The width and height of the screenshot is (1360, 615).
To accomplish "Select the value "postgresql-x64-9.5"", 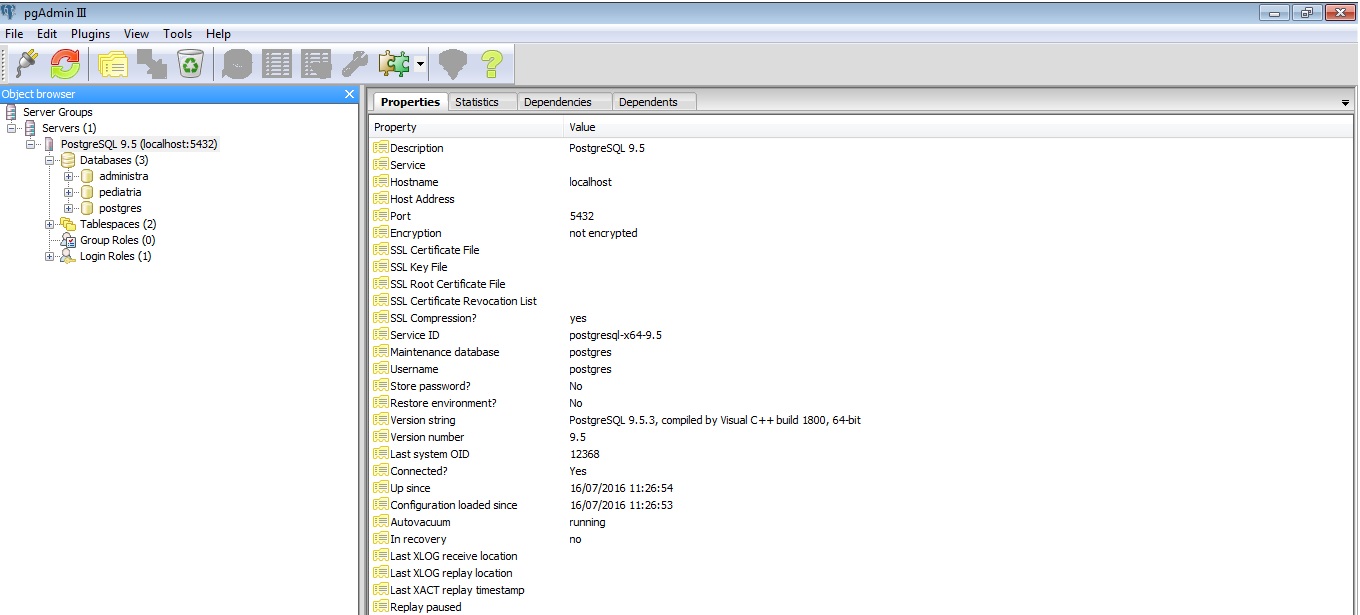I will click(616, 335).
